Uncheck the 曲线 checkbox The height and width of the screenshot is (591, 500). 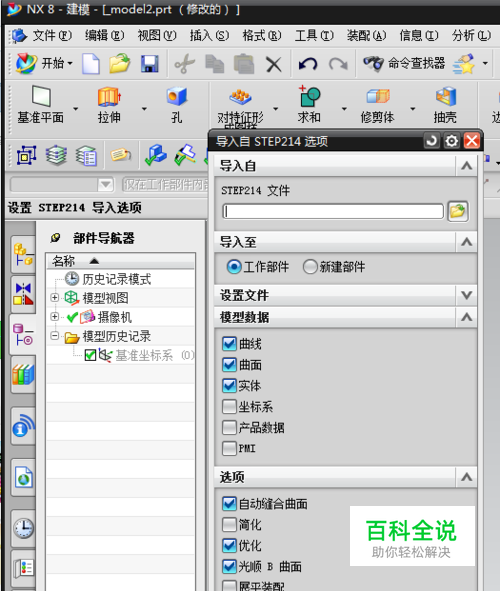229,343
